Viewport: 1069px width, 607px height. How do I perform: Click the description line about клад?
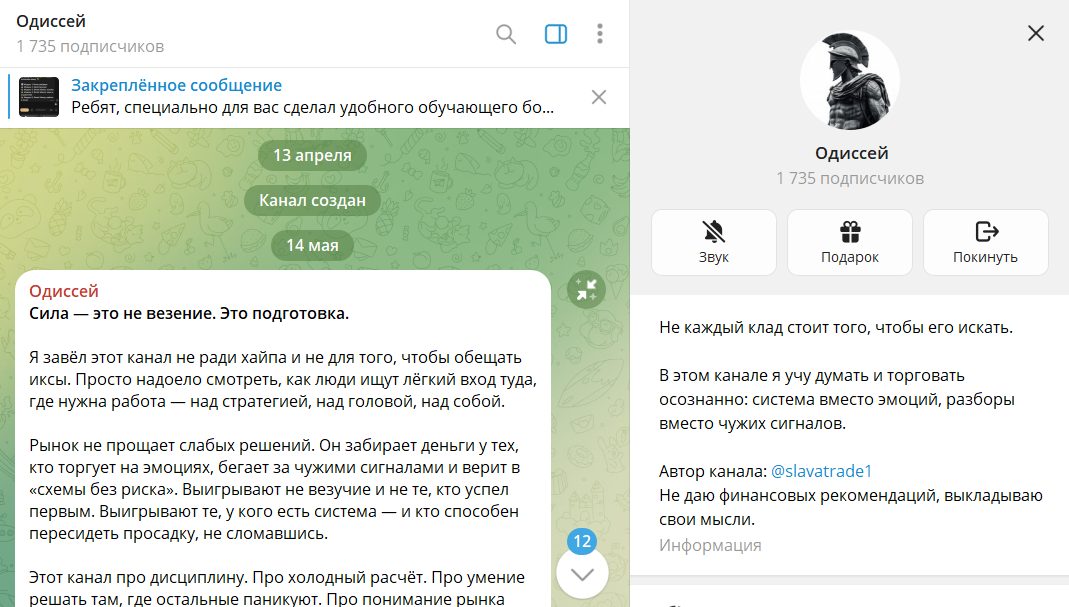[x=836, y=327]
